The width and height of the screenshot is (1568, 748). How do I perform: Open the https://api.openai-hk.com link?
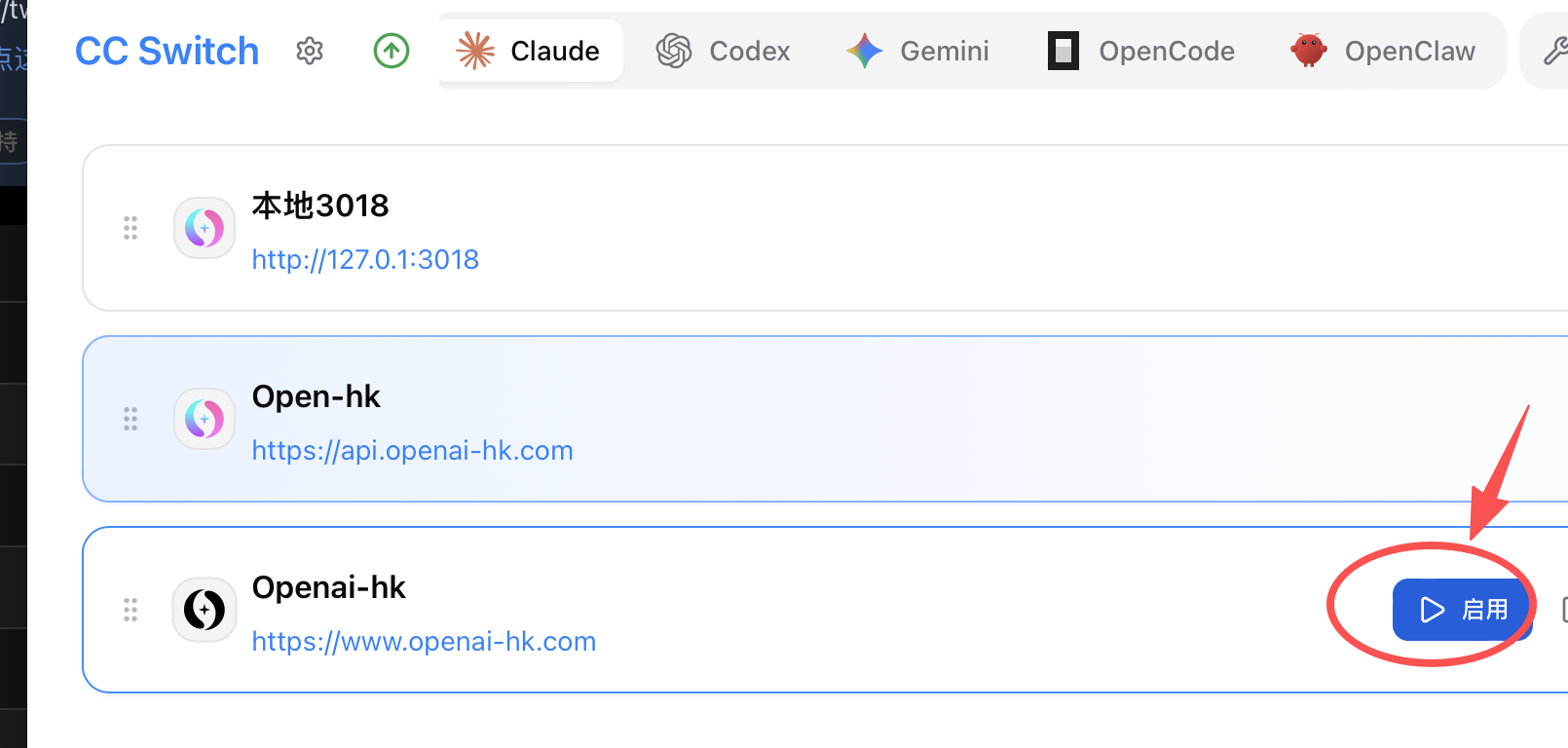[x=412, y=450]
